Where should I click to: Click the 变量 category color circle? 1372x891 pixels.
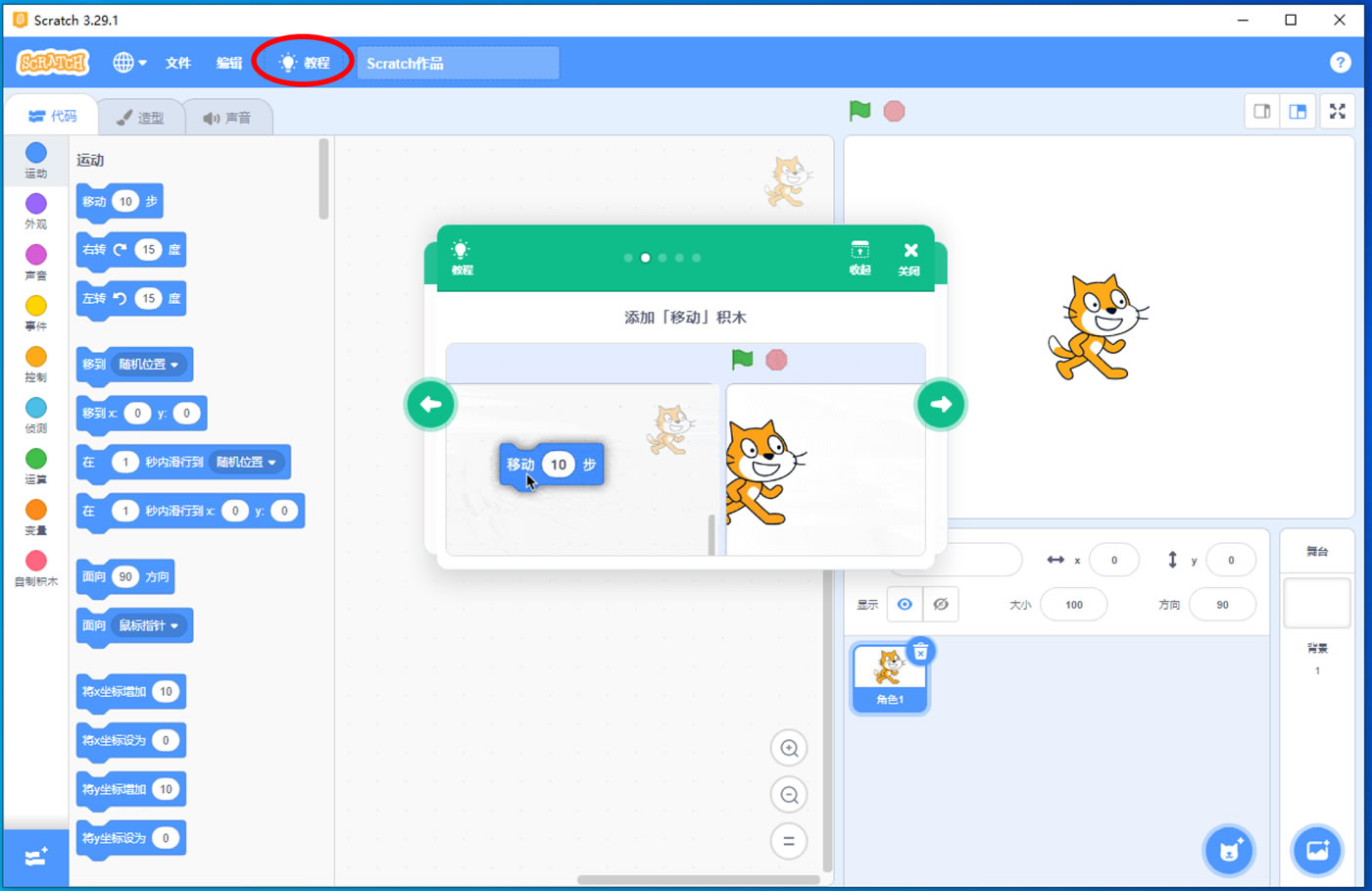36,510
